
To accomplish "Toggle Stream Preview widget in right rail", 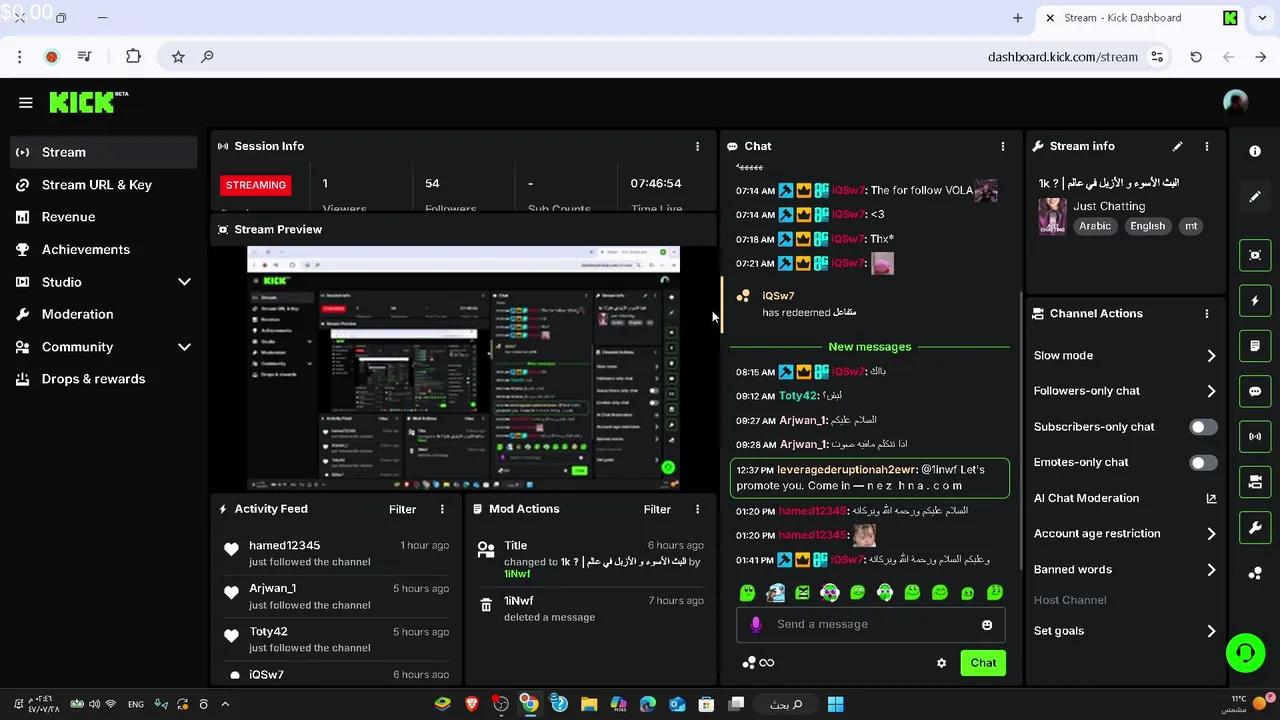I will click(x=1255, y=255).
